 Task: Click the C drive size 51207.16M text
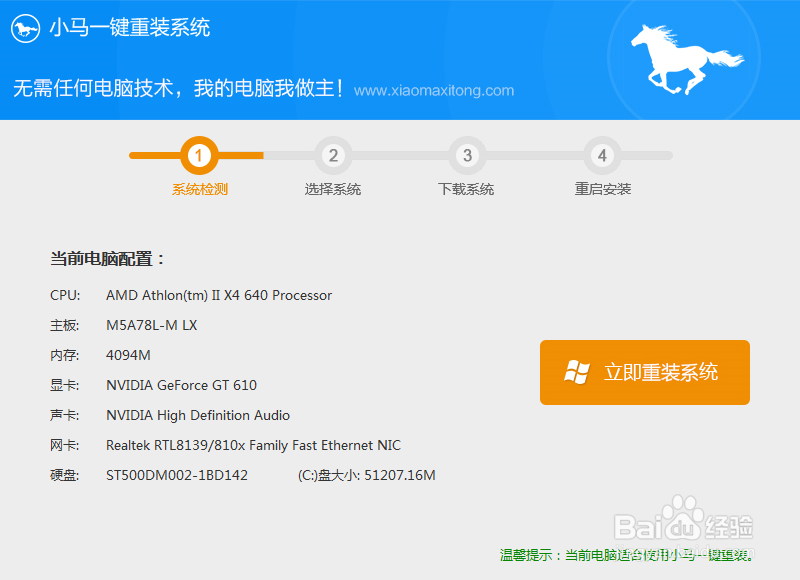tap(366, 475)
